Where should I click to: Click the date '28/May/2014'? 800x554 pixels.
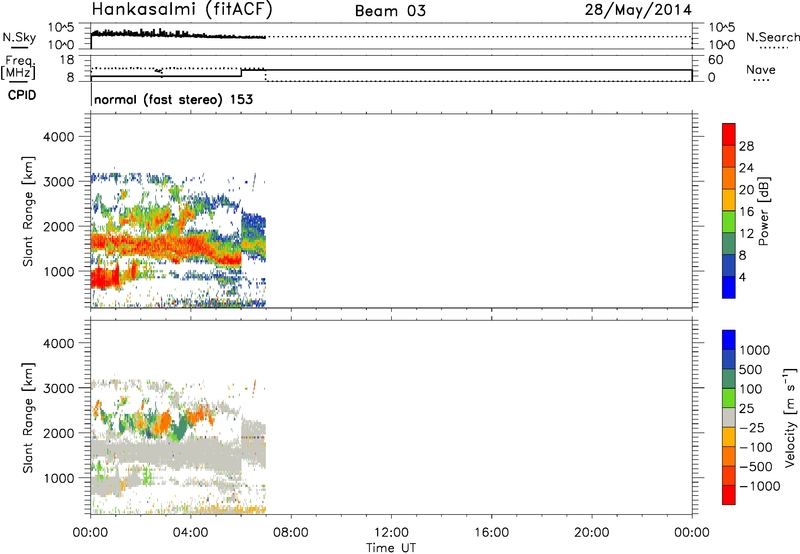638,10
